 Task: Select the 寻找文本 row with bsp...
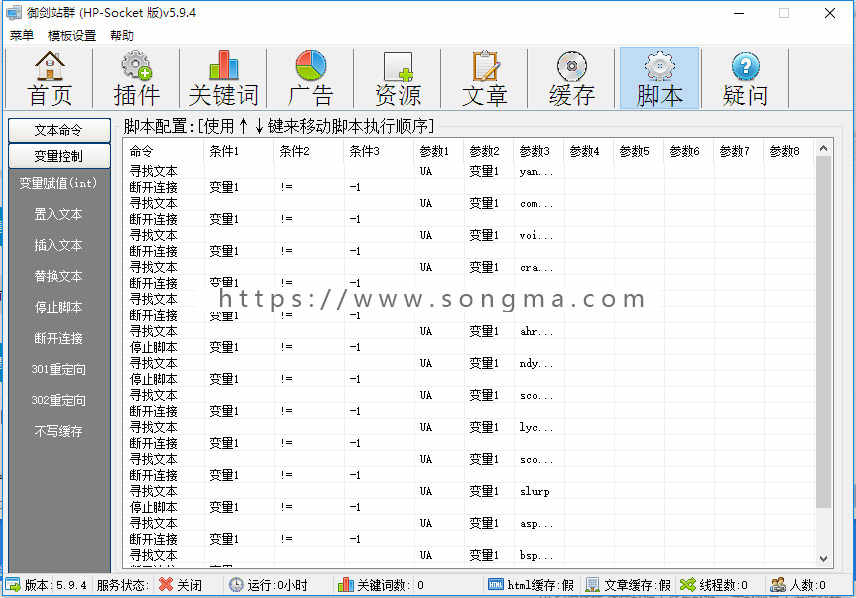(469, 555)
